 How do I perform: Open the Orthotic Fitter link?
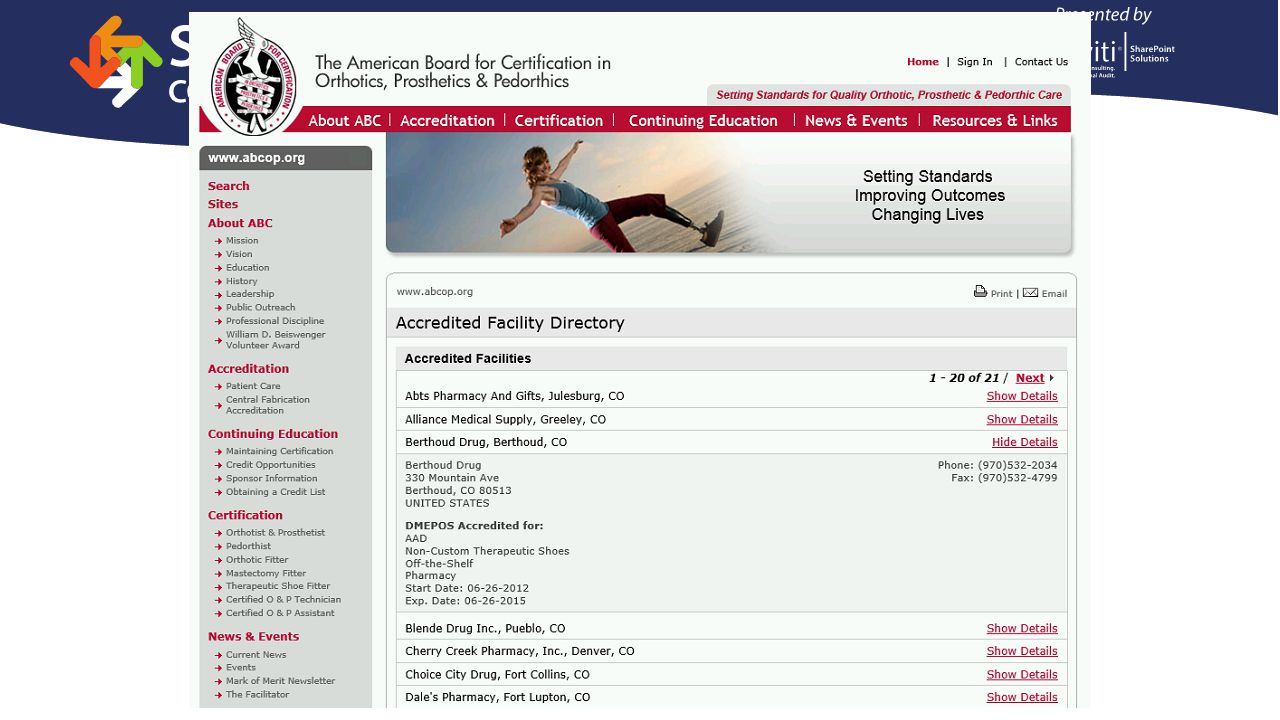(x=257, y=560)
